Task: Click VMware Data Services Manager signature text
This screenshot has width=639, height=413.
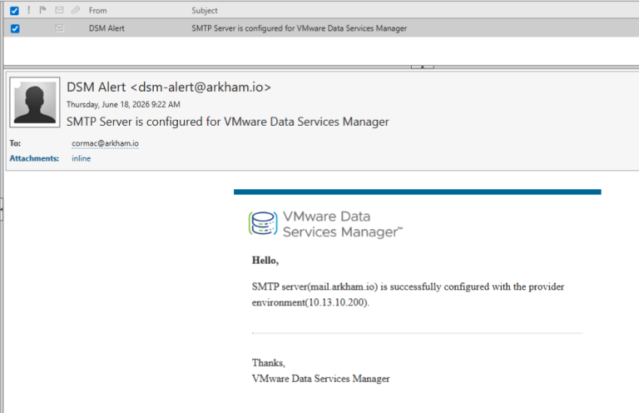Action: (321, 379)
